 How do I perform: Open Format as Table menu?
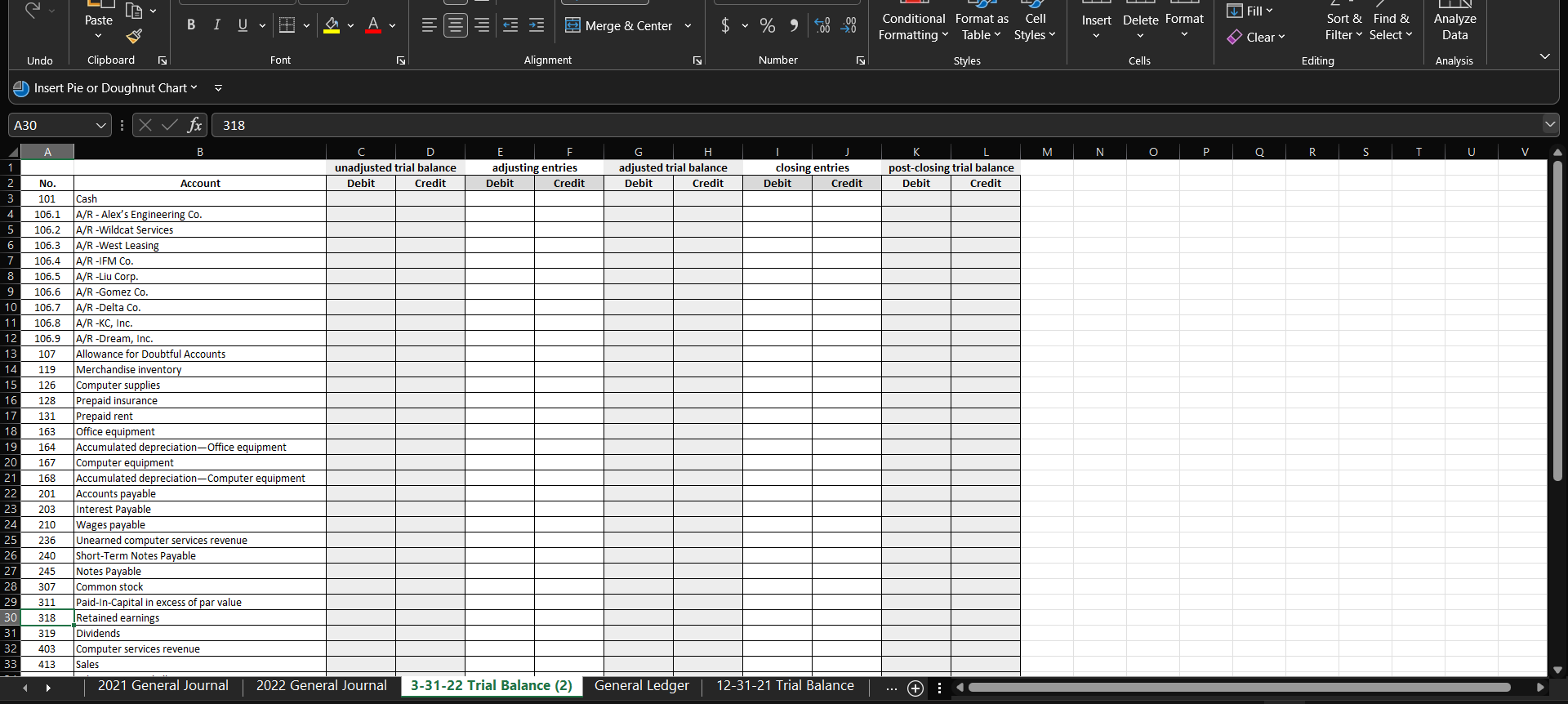[982, 22]
